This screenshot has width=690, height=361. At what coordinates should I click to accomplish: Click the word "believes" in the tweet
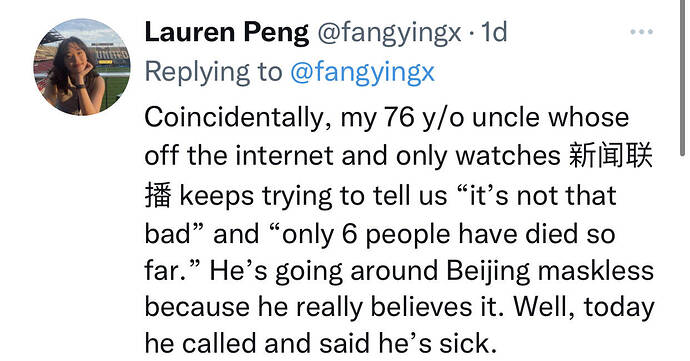(422, 307)
